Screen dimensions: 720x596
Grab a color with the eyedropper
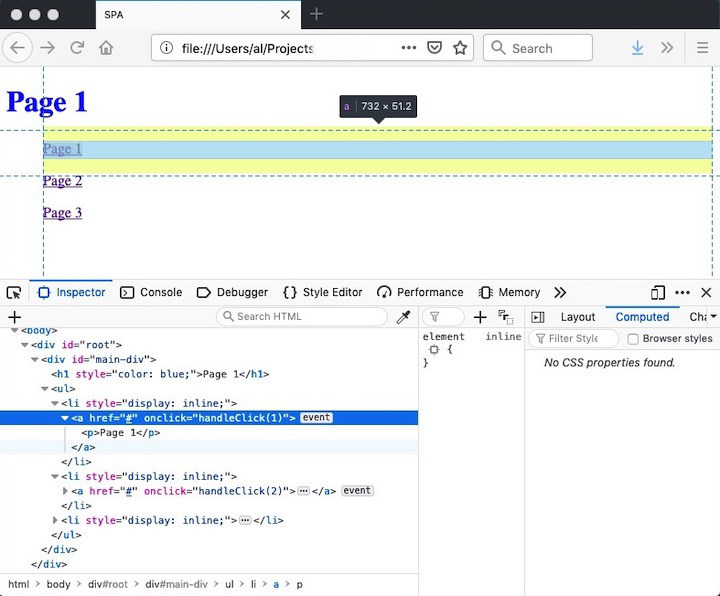(403, 317)
